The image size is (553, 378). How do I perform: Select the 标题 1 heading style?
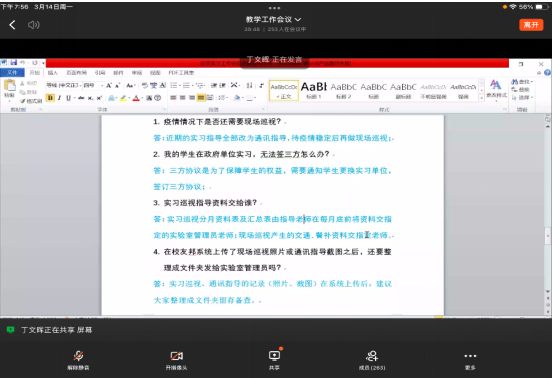[314, 90]
